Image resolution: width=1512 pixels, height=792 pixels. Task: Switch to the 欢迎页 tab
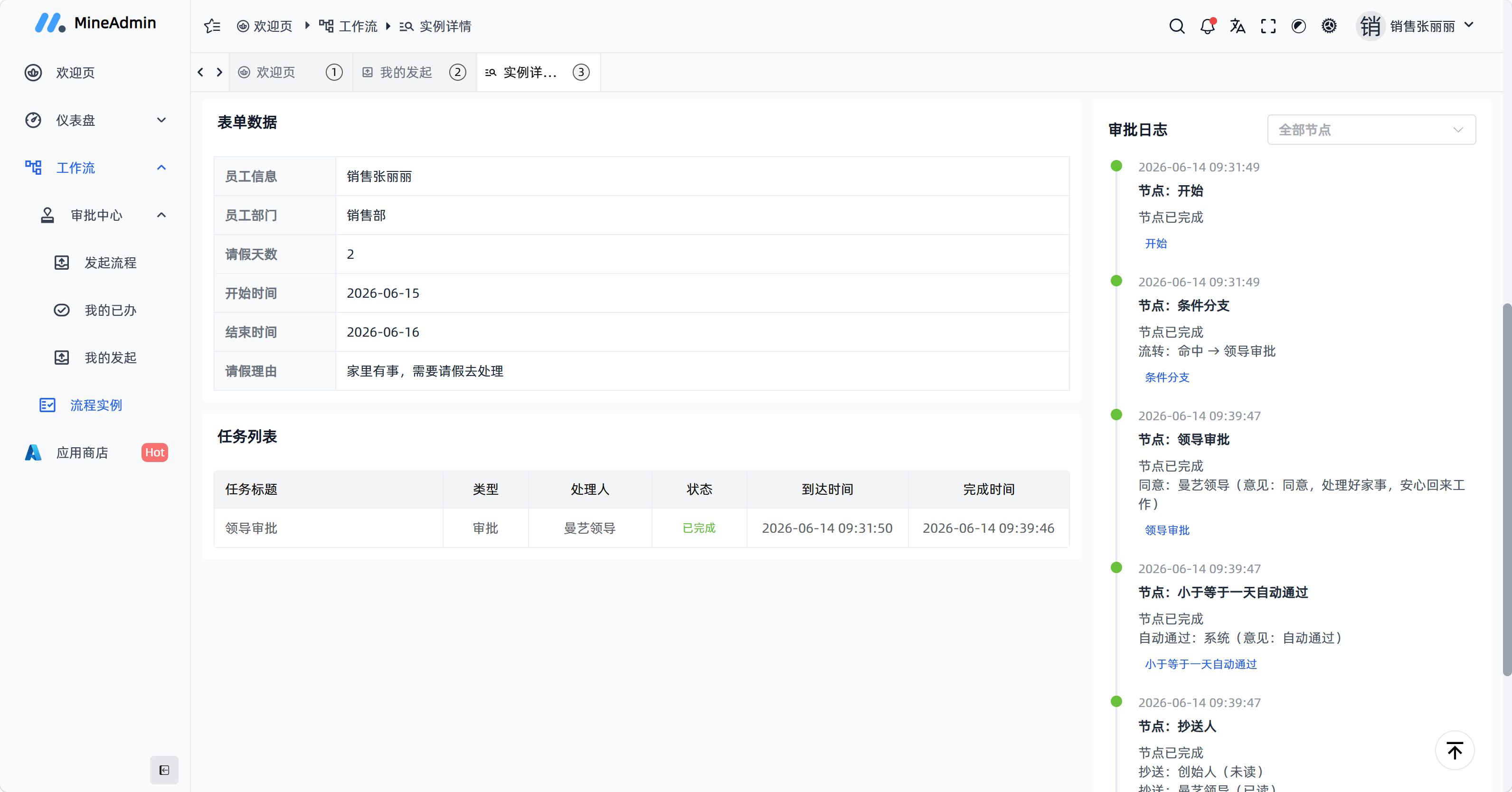pos(290,72)
